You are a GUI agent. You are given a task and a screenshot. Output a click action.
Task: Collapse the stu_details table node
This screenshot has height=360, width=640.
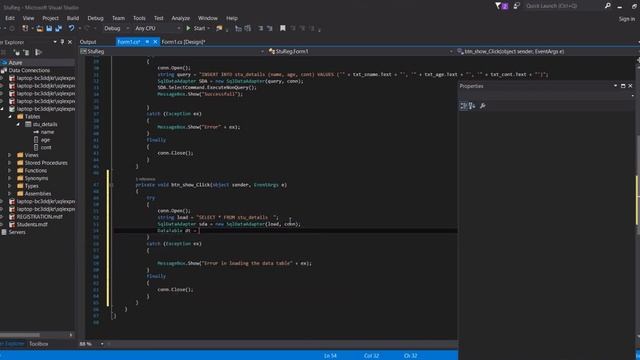(18, 124)
